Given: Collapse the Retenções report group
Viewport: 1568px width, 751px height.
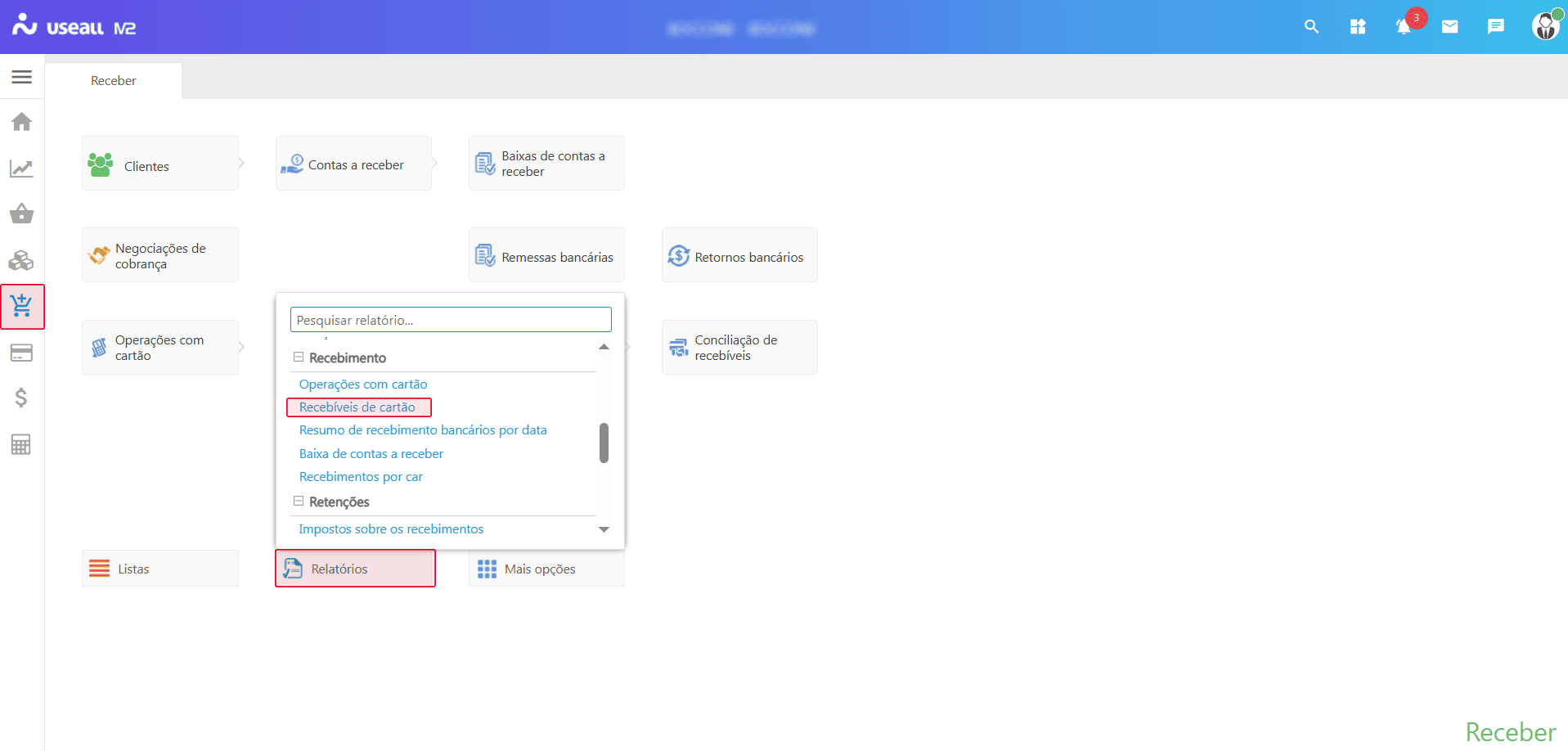Looking at the screenshot, I should point(299,501).
